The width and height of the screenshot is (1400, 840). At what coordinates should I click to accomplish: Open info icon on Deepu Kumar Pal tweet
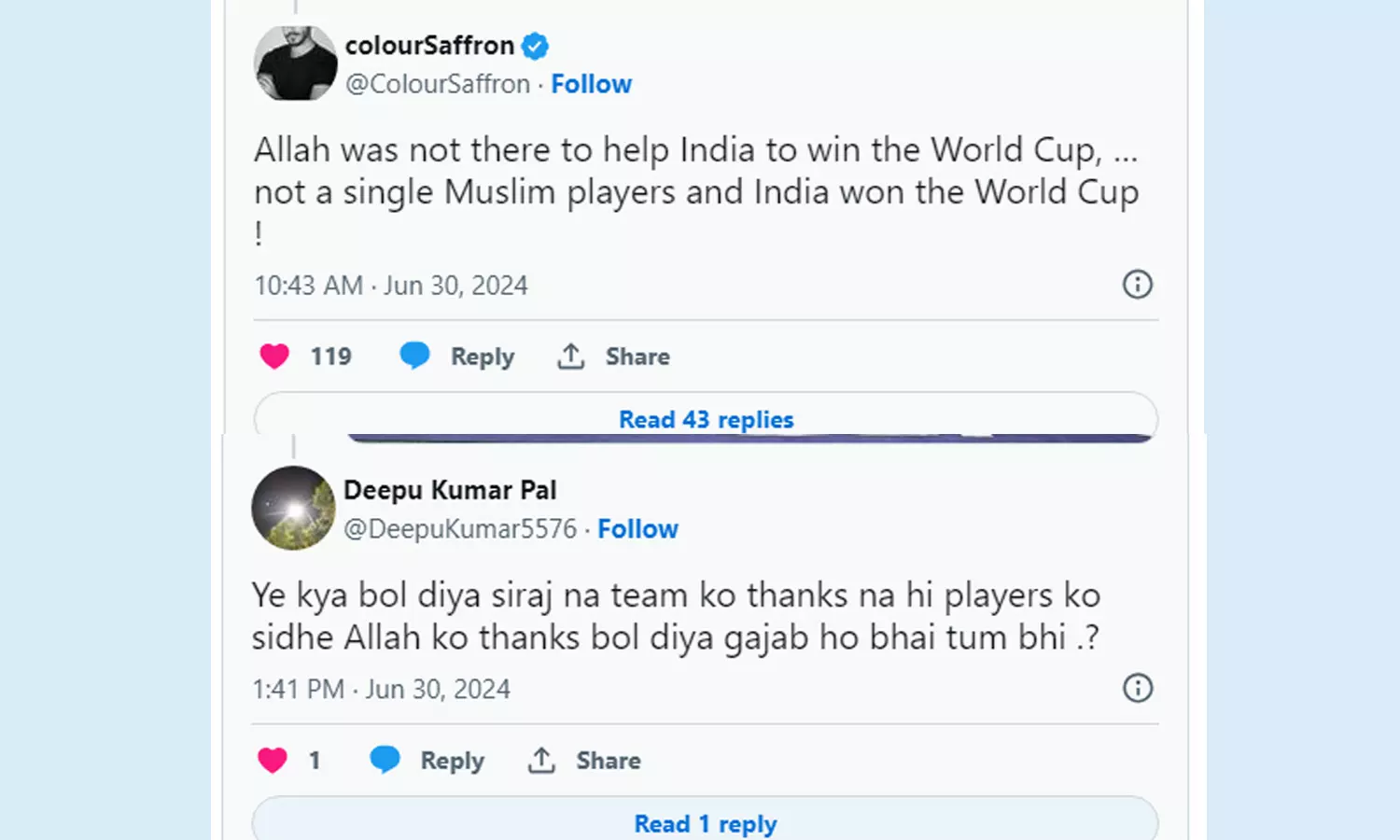pos(1137,689)
